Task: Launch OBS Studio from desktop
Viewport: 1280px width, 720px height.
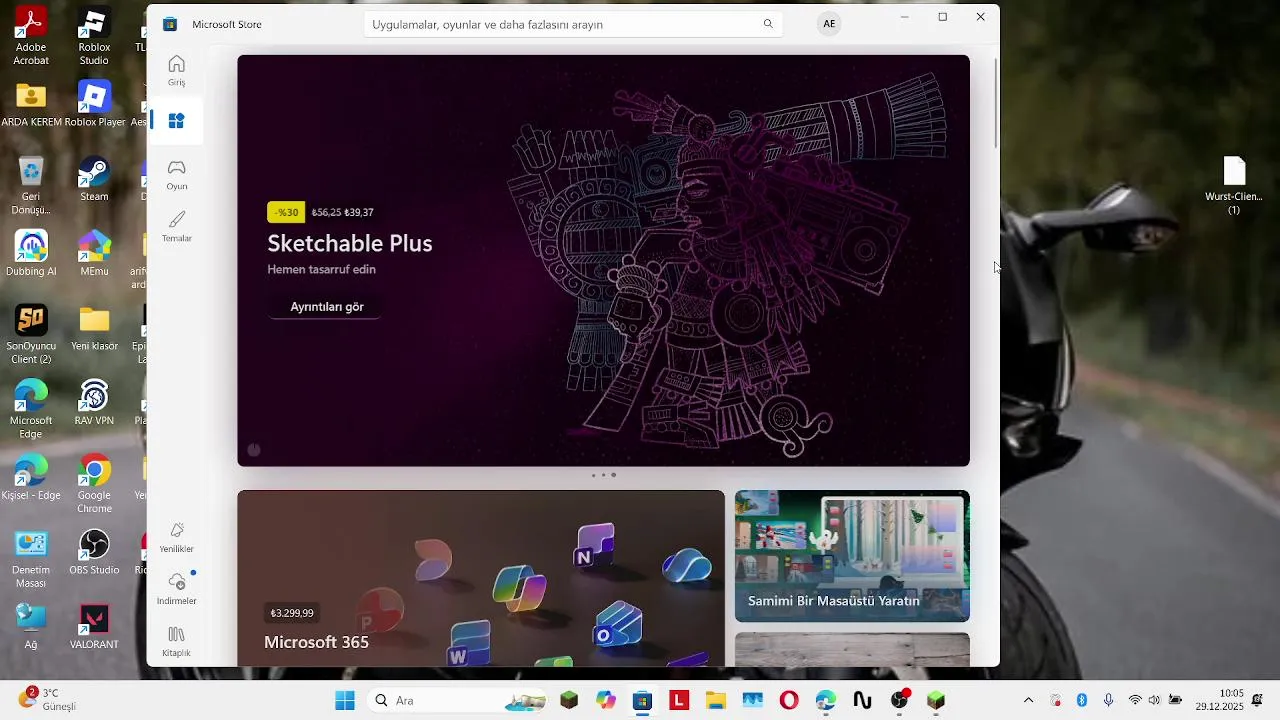Action: pos(94,552)
